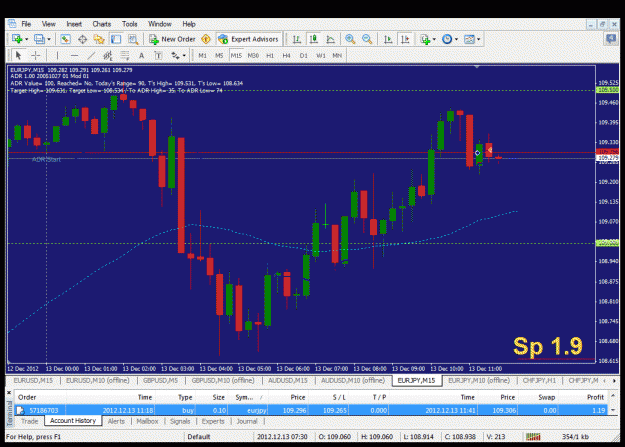The height and width of the screenshot is (447, 625).
Task: Toggle the Terminal window toolbar icon
Action: 116,39
